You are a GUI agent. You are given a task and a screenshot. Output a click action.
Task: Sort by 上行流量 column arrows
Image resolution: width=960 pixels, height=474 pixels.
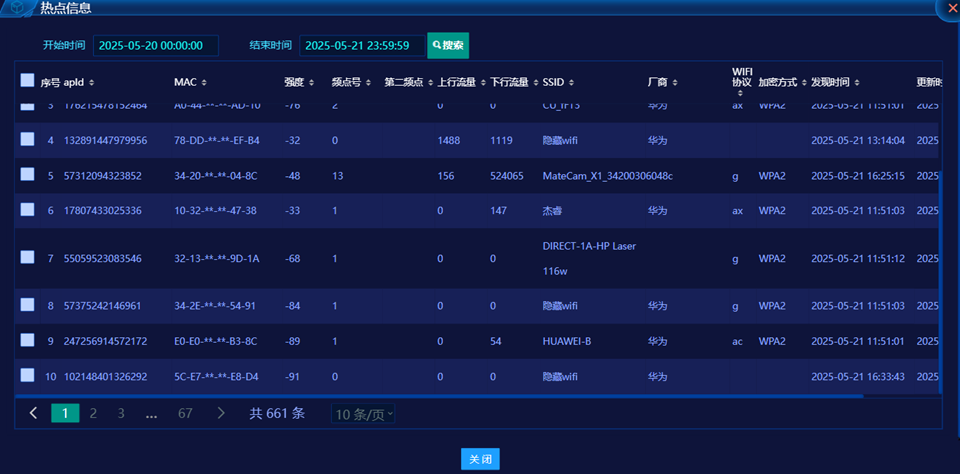click(x=482, y=83)
